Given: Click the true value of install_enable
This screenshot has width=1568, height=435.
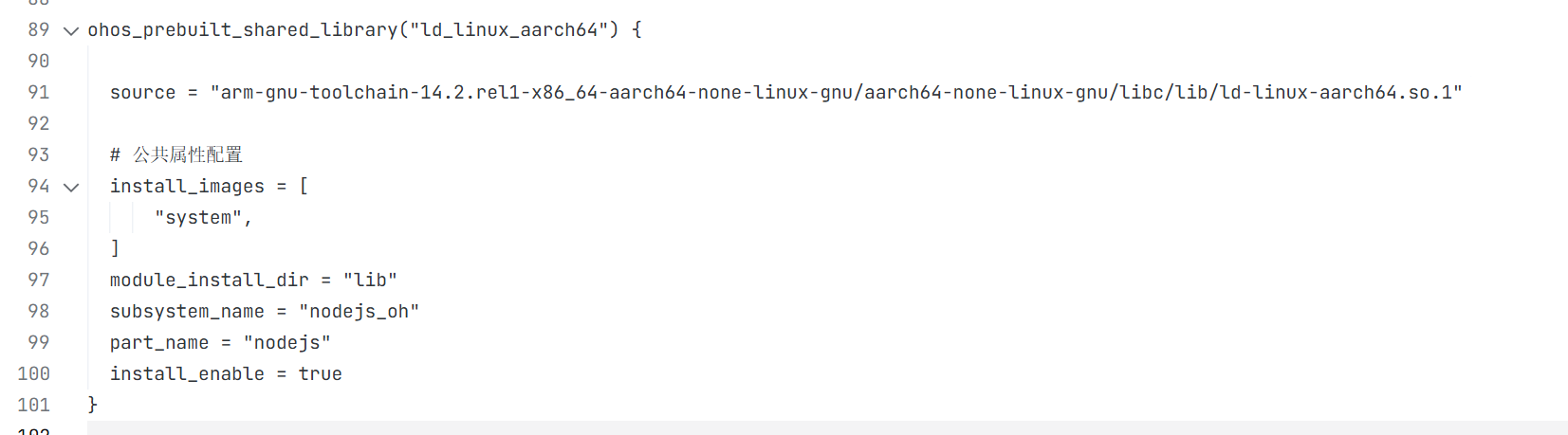Looking at the screenshot, I should click(x=320, y=374).
